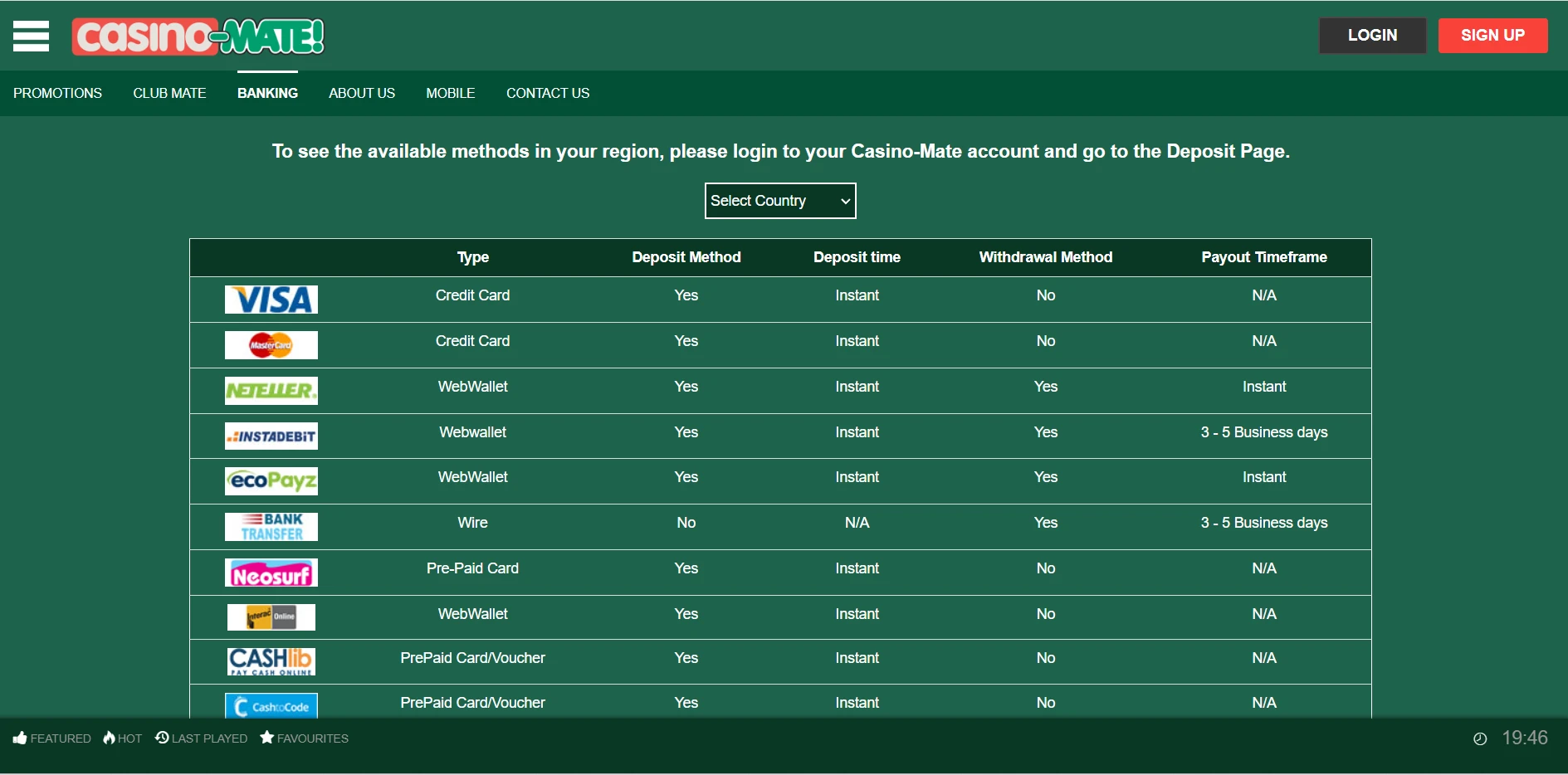Go to the Club Mate page
The image size is (1568, 775).
point(169,93)
